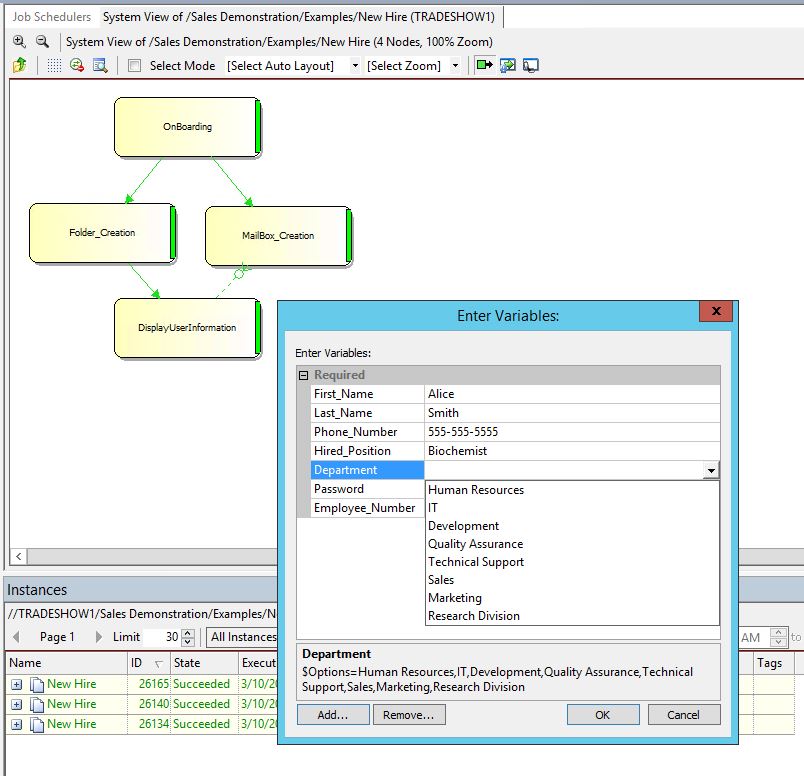Click the refresh layout icon beside monitor
Viewport: 804px width, 776px height.
[x=508, y=65]
